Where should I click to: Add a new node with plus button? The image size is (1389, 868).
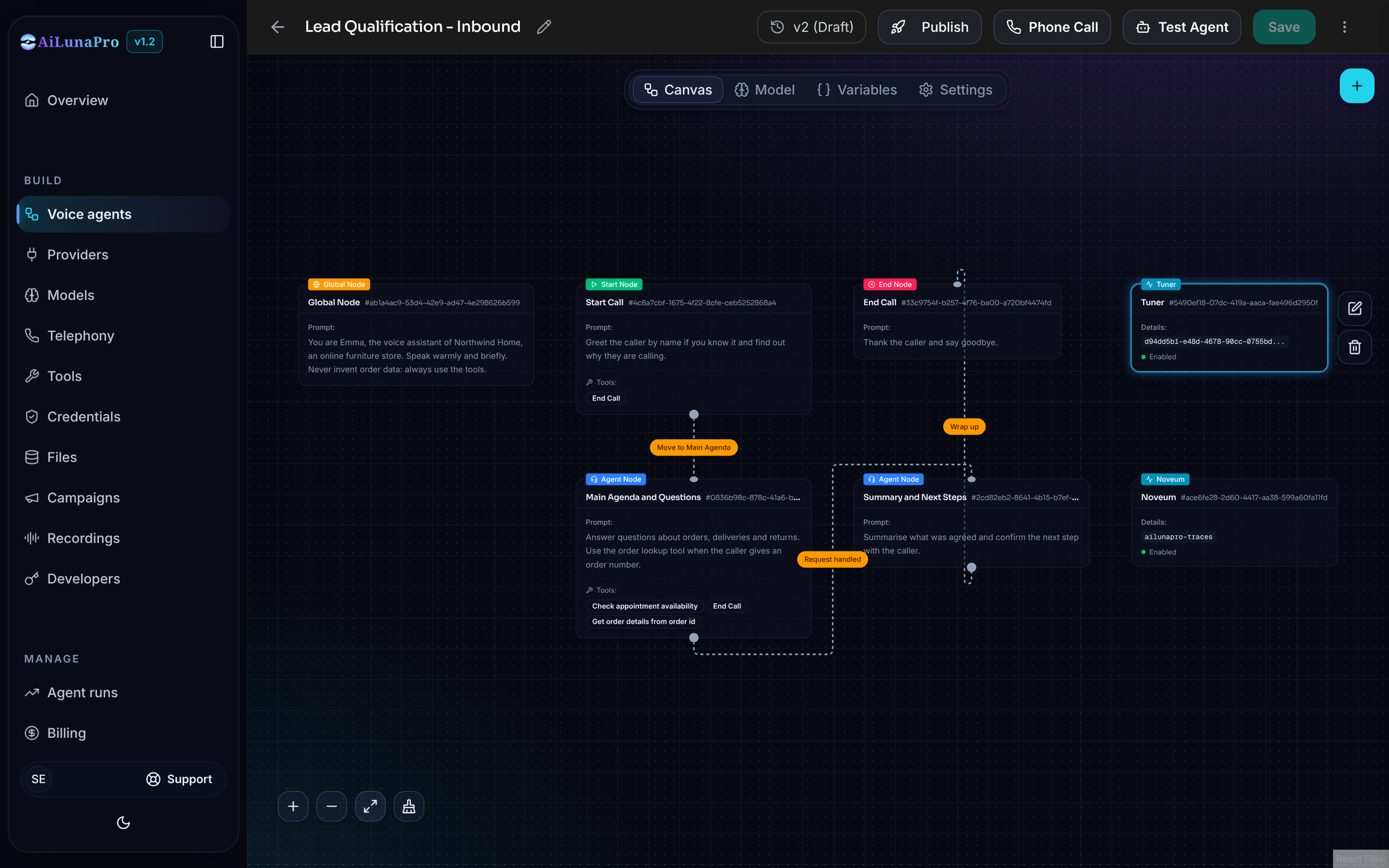coord(1357,86)
